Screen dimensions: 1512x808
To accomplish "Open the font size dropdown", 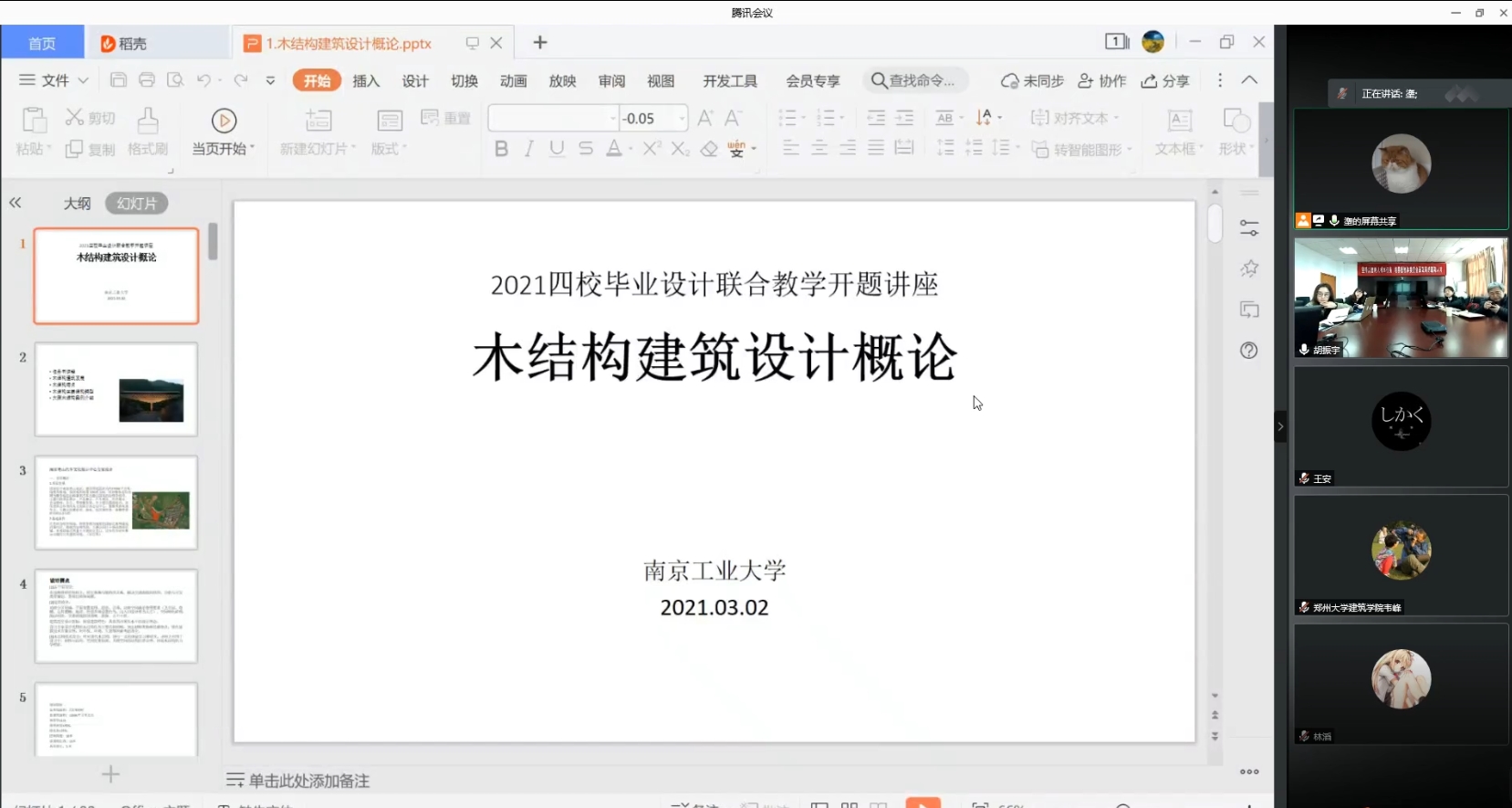I will 682,119.
